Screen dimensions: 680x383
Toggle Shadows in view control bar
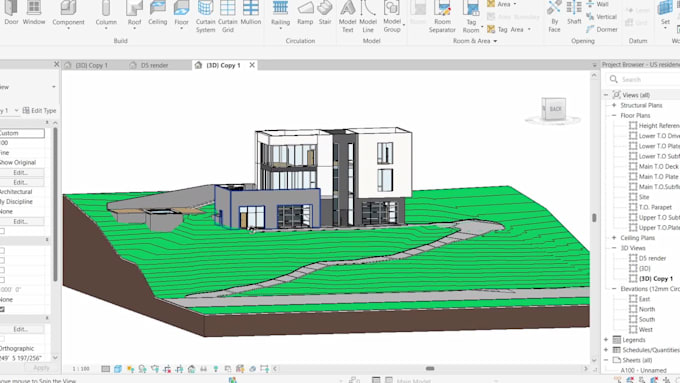142,369
